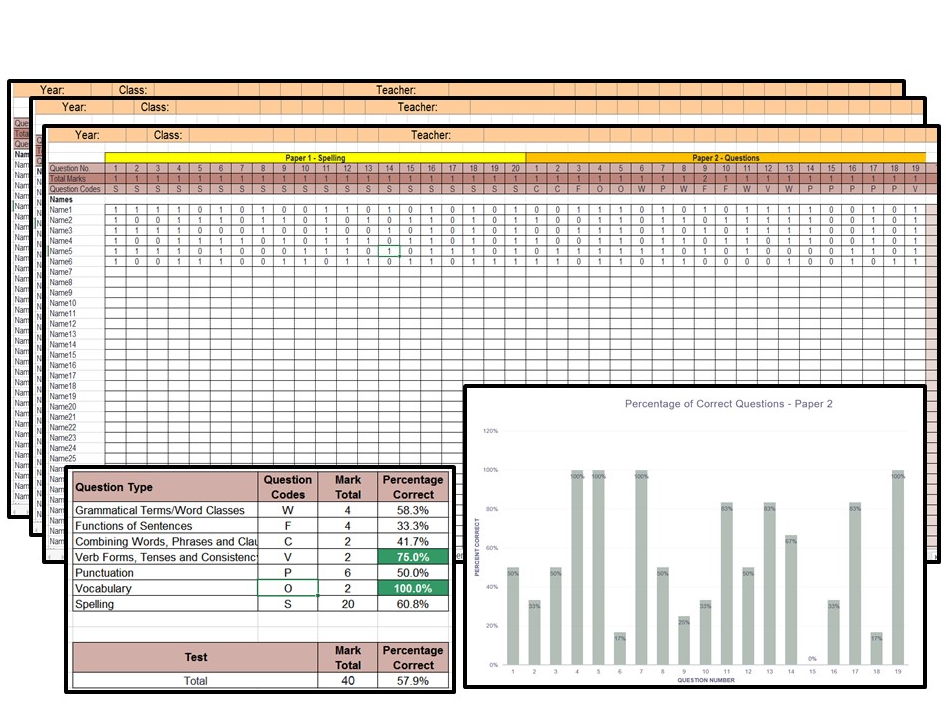The height and width of the screenshot is (709, 946).
Task: Click the Name1 cell in the names column
Action: [x=62, y=210]
